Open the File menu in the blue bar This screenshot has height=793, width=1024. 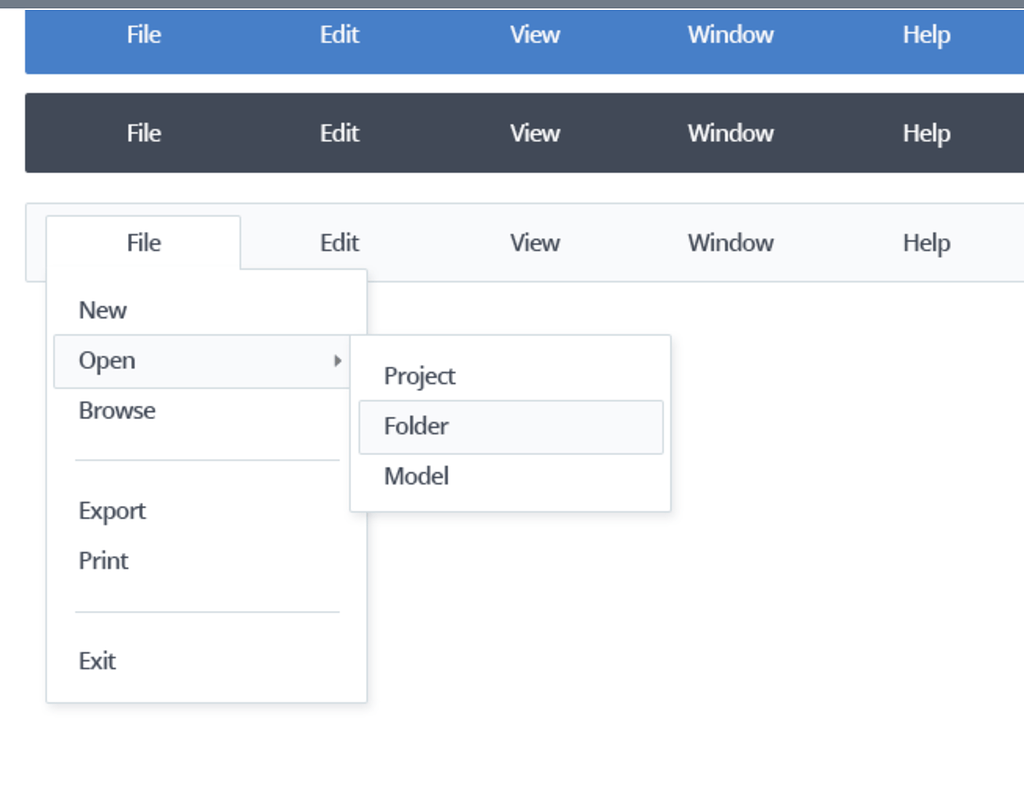(x=143, y=34)
